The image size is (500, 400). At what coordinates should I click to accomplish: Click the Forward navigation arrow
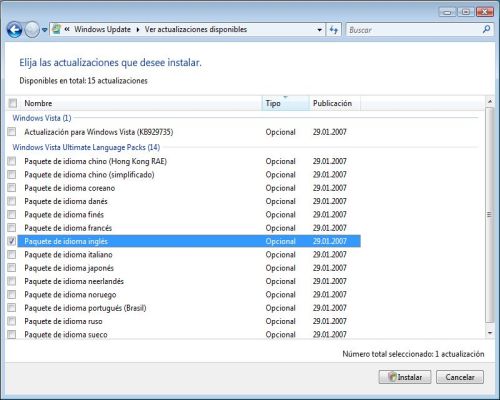pyautogui.click(x=32, y=30)
